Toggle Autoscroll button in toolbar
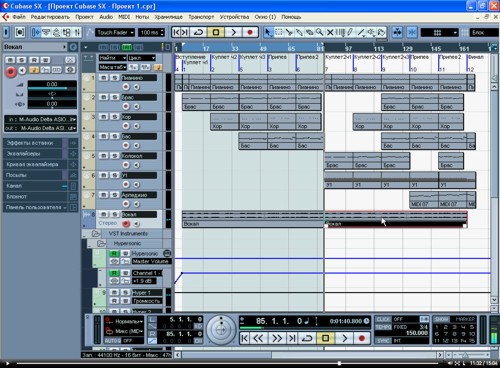Viewport: 500px width, 368px height. [397, 32]
